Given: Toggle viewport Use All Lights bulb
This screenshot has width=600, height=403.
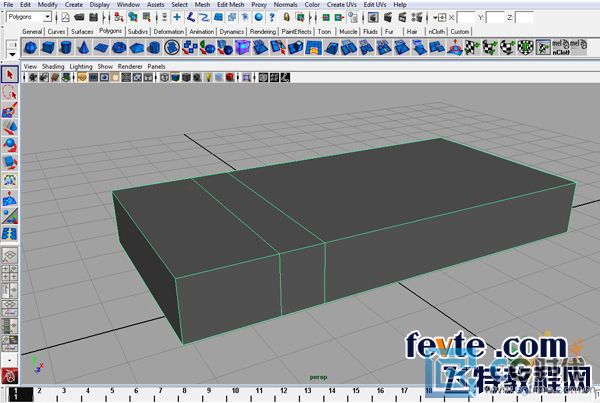Looking at the screenshot, I should tap(208, 78).
